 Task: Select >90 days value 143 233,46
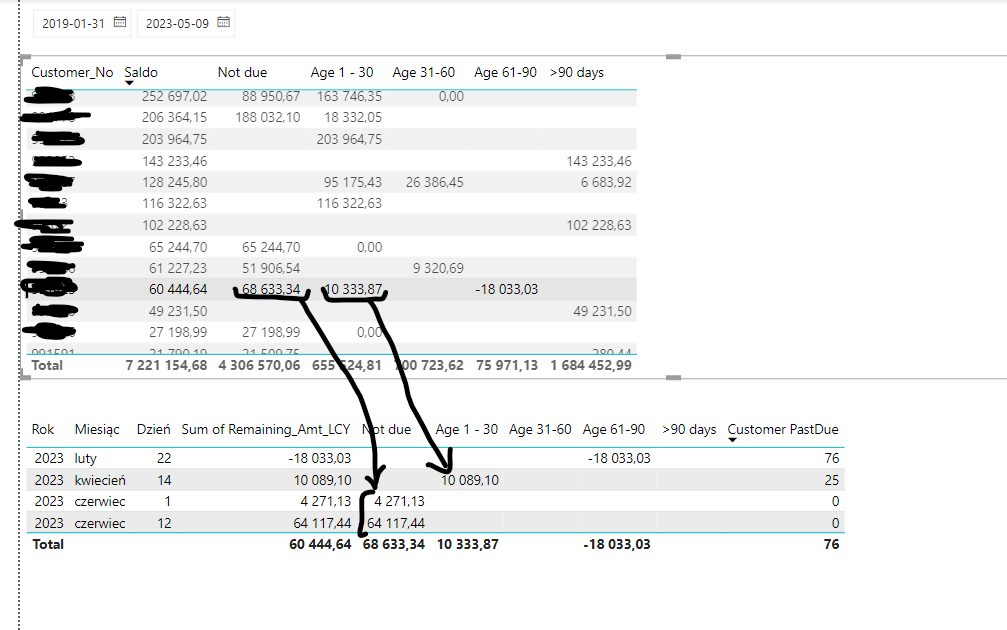point(599,161)
